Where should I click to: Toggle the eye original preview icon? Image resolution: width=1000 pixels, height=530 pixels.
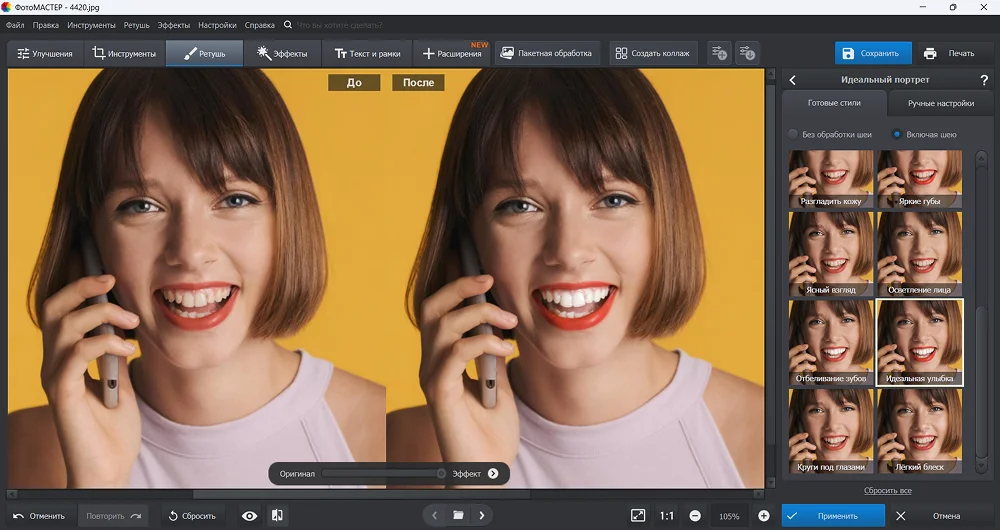(249, 515)
